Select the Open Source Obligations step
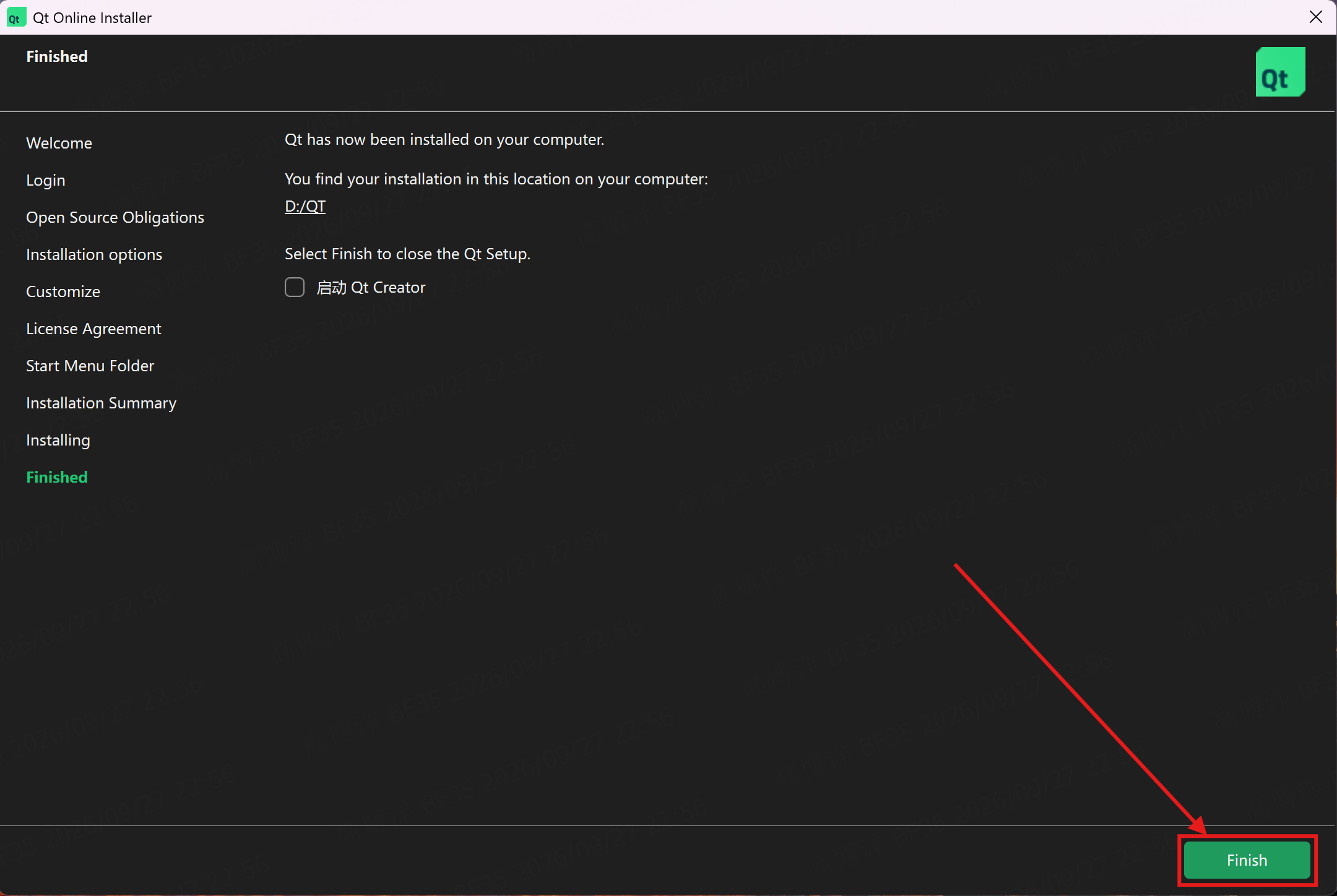This screenshot has height=896, width=1337. (x=115, y=217)
